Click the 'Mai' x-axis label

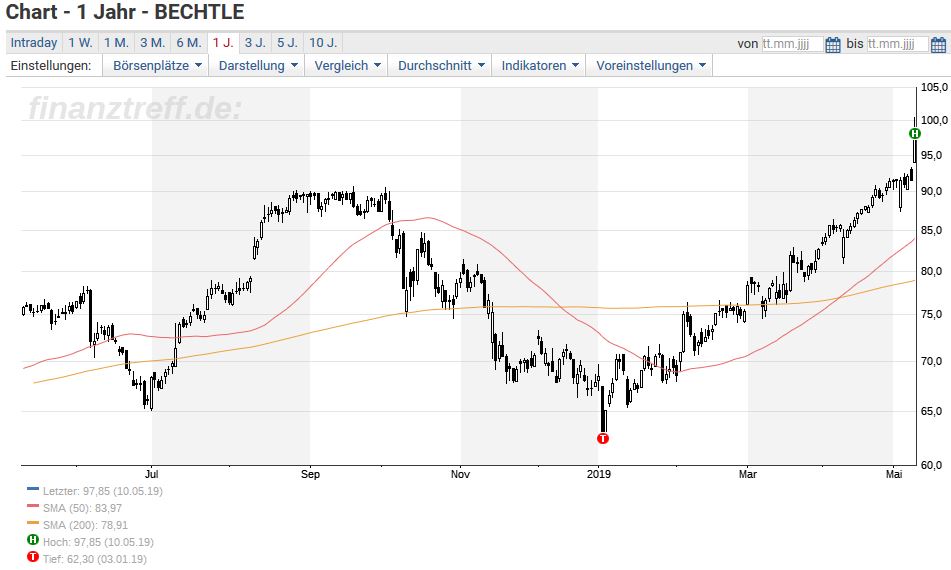pyautogui.click(x=894, y=474)
